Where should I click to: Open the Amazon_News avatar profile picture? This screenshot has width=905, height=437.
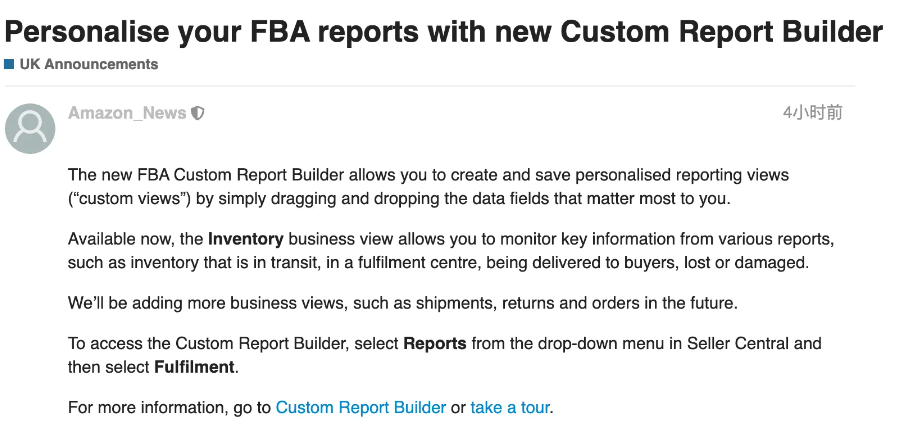(x=30, y=129)
